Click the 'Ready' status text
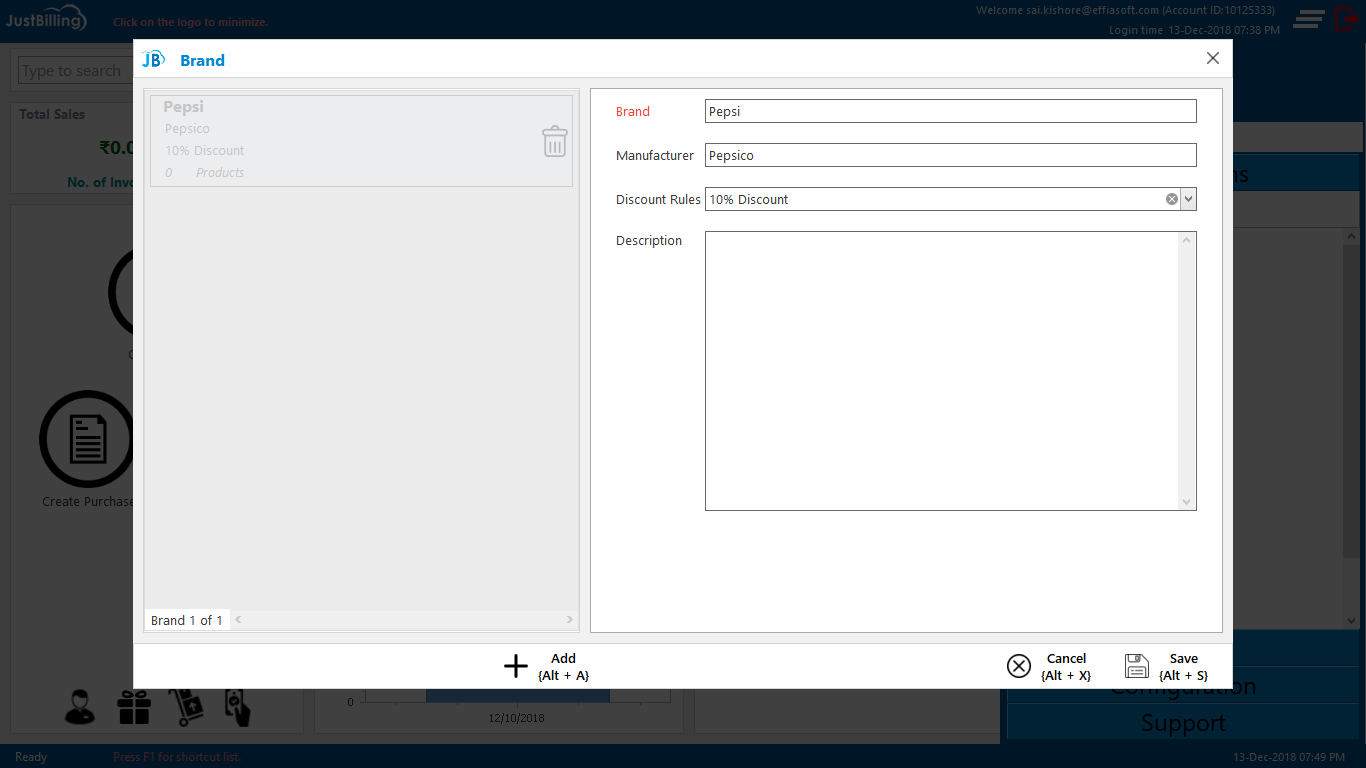This screenshot has height=768, width=1366. click(x=31, y=757)
